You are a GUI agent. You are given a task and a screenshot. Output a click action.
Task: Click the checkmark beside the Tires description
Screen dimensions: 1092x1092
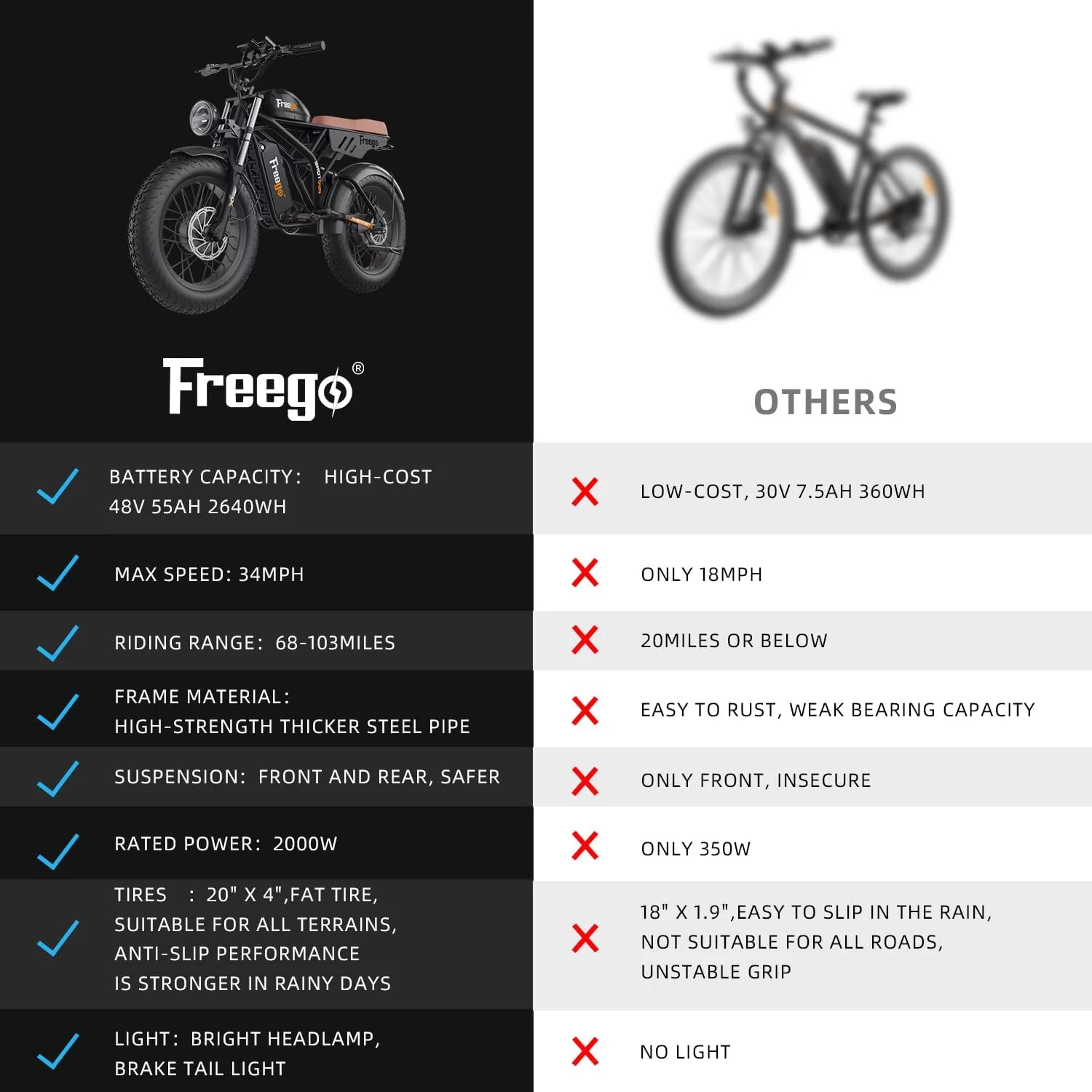click(x=58, y=938)
